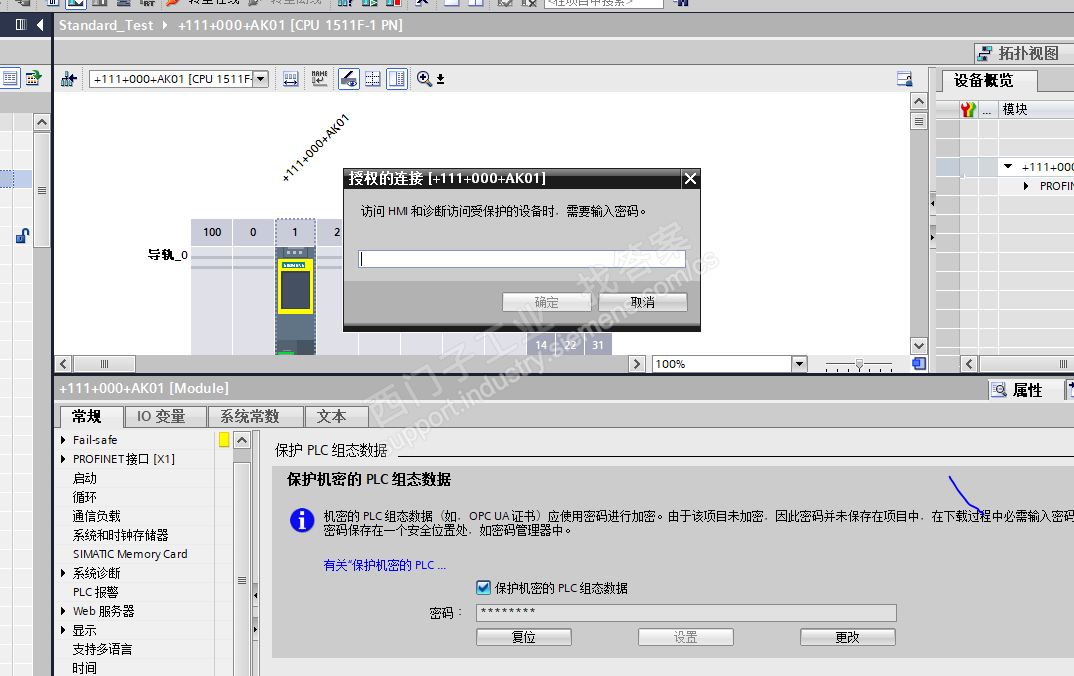
Task: Click the 复位 reset button
Action: pos(524,637)
